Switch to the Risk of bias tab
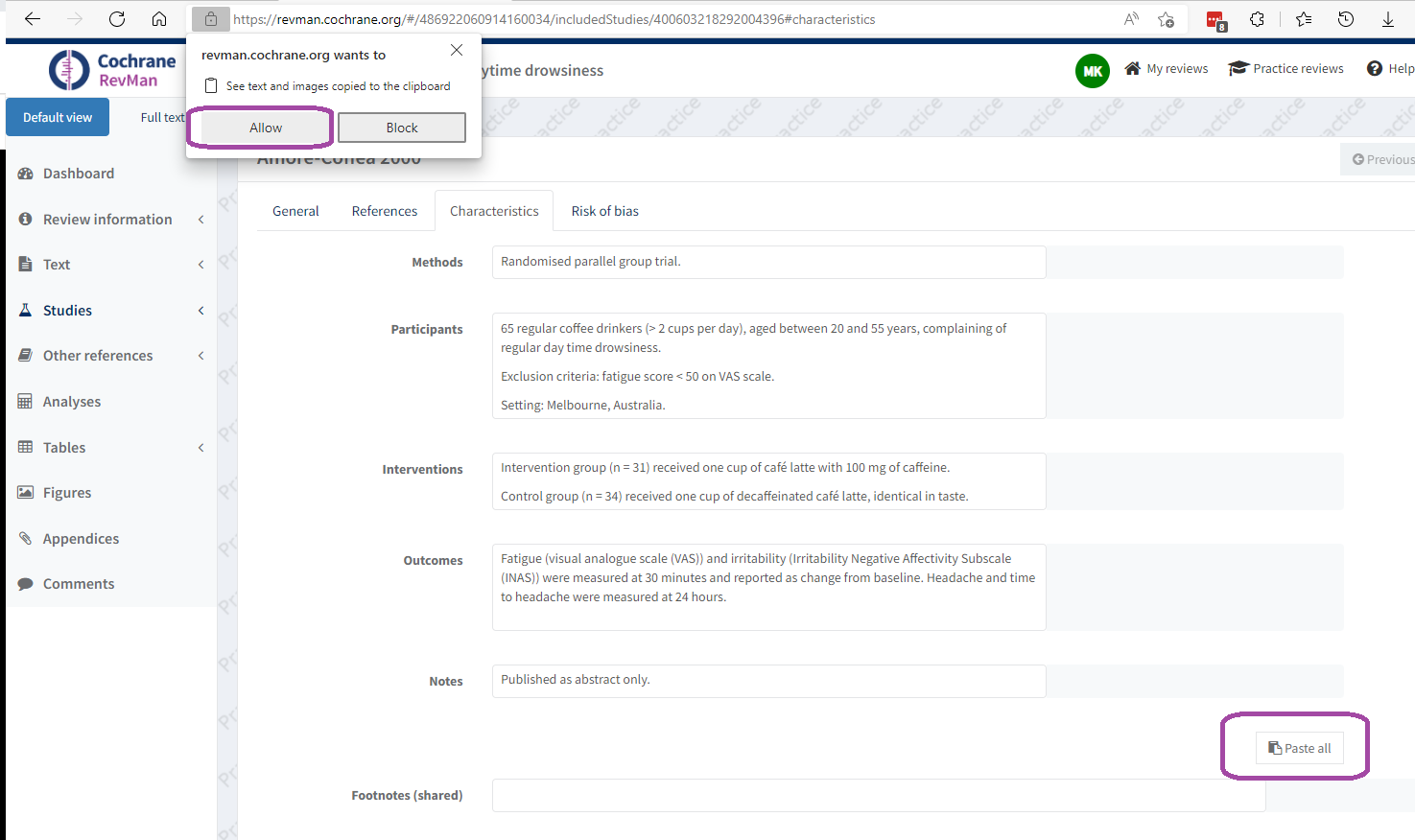 [x=604, y=211]
